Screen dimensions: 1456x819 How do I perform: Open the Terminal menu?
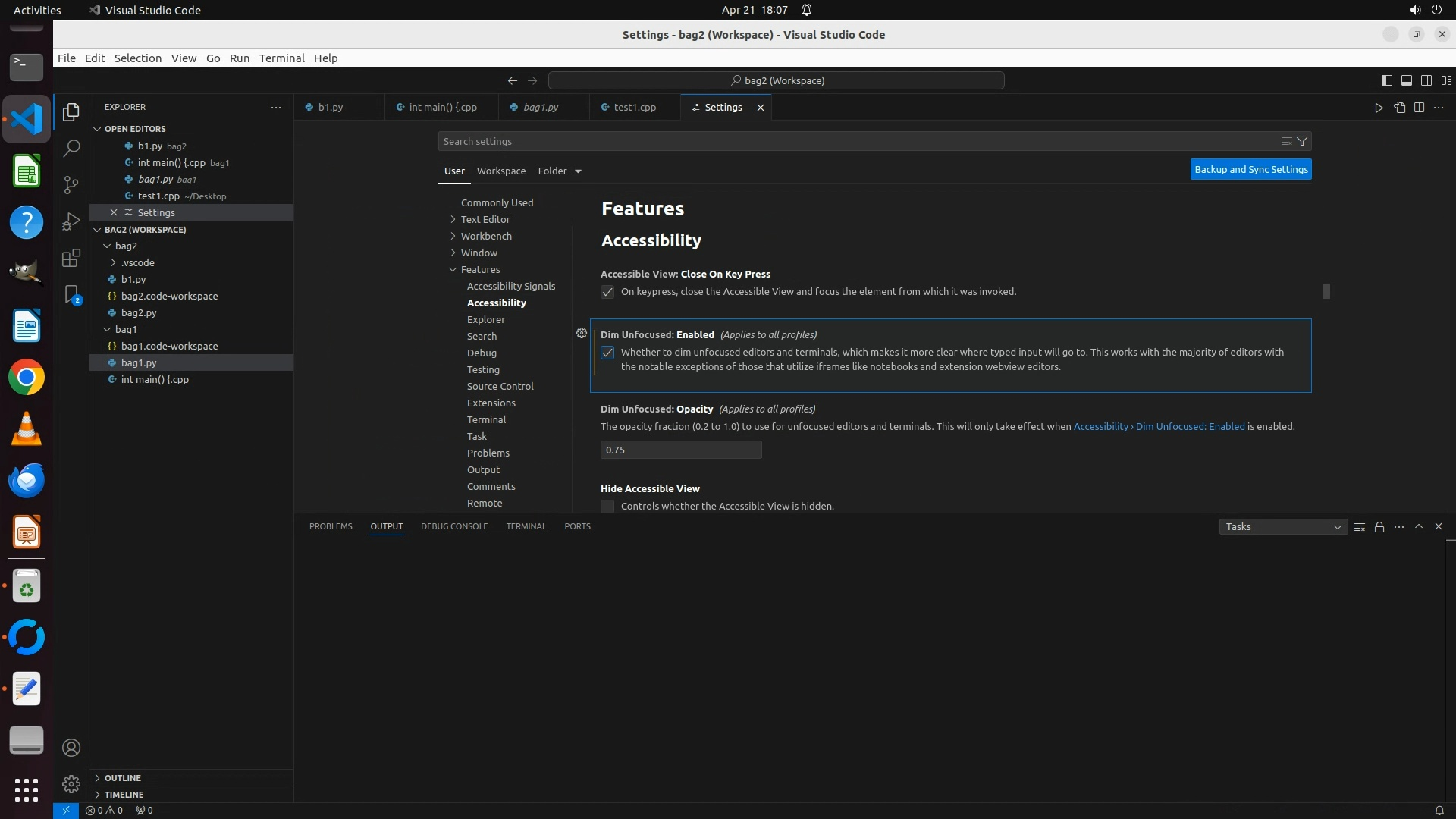tap(281, 58)
